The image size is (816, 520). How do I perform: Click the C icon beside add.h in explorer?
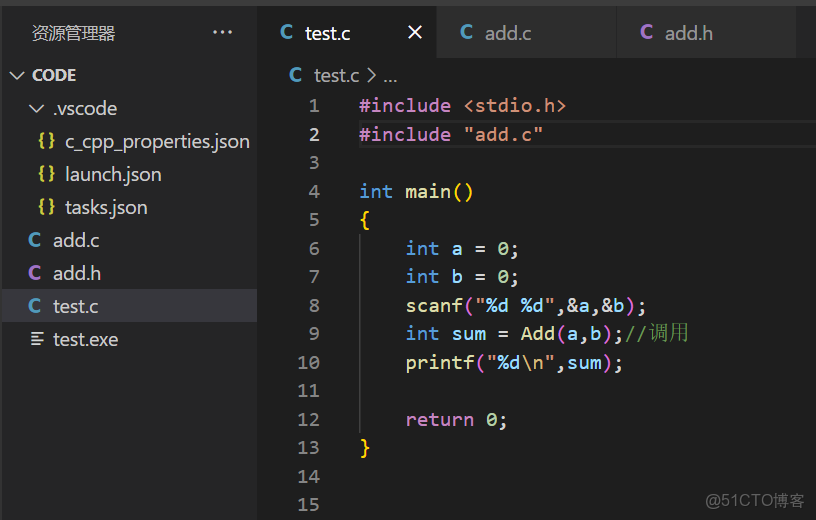pos(35,273)
